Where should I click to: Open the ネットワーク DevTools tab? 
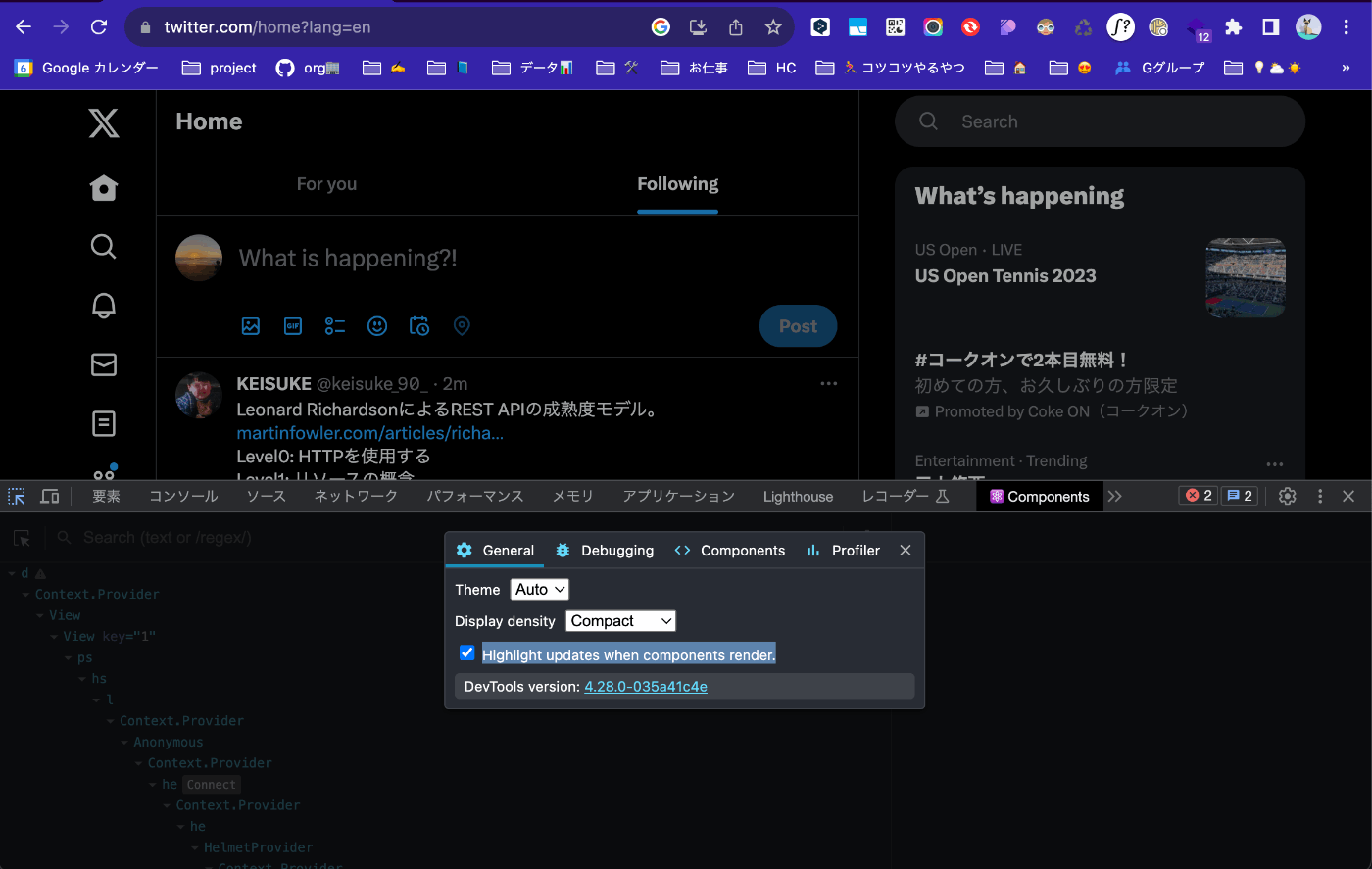coord(356,497)
